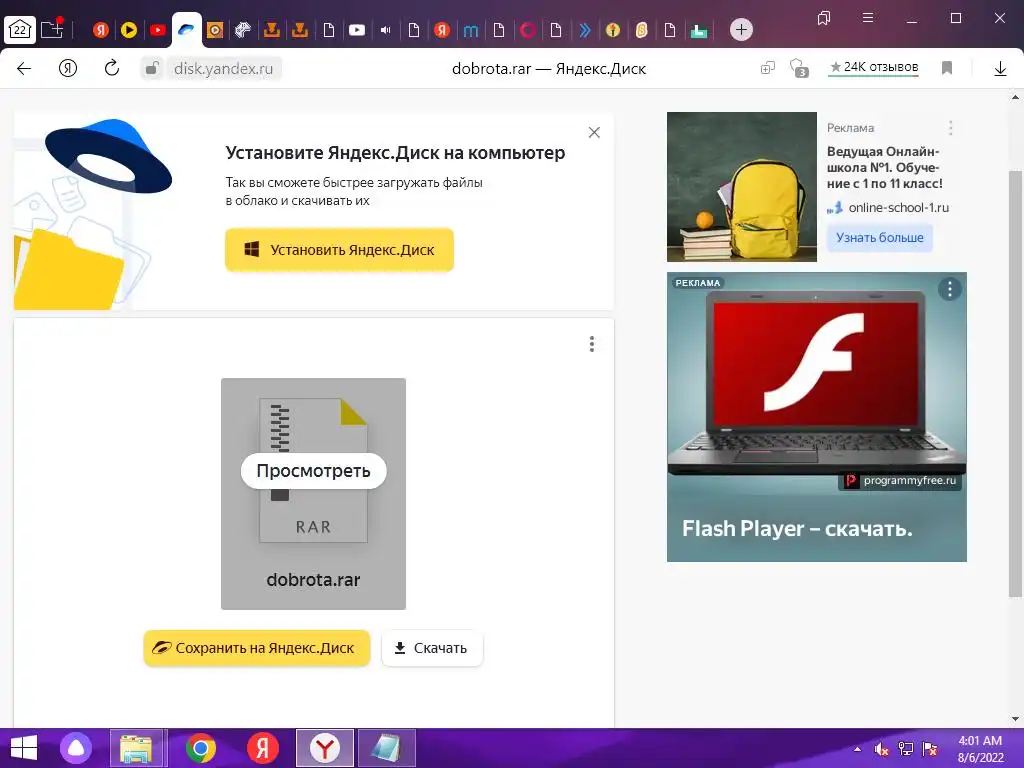The image size is (1024, 768).
Task: Open File Explorer from the taskbar
Action: click(x=136, y=748)
